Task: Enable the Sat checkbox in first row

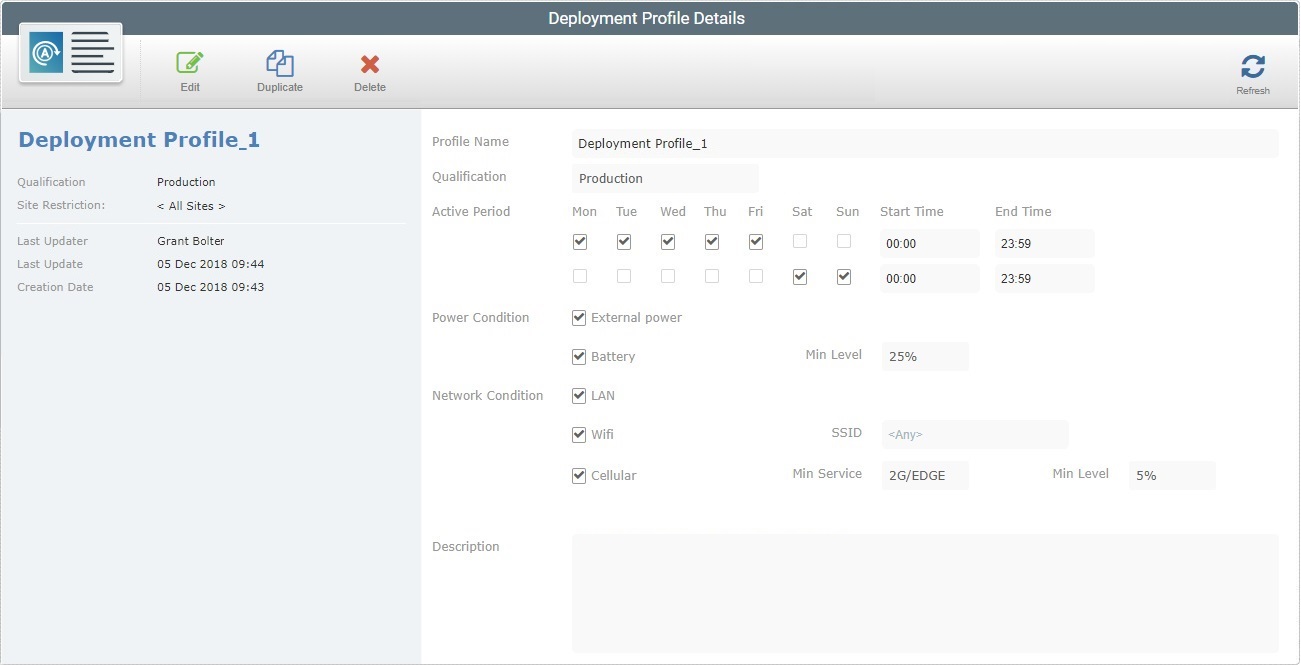Action: tap(800, 241)
